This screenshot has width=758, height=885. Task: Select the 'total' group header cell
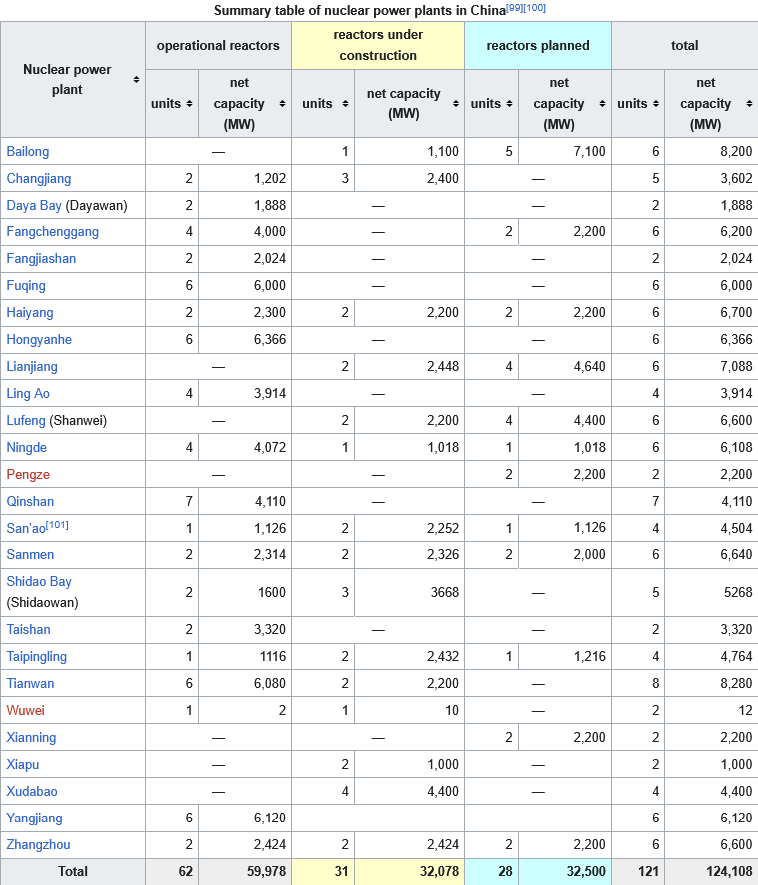pos(685,46)
